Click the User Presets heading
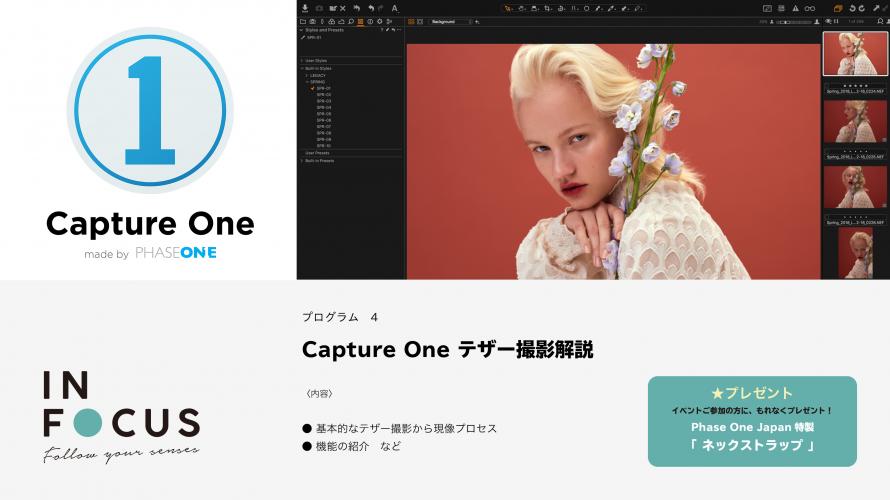Screen dimensions: 890x500 pyautogui.click(x=317, y=153)
